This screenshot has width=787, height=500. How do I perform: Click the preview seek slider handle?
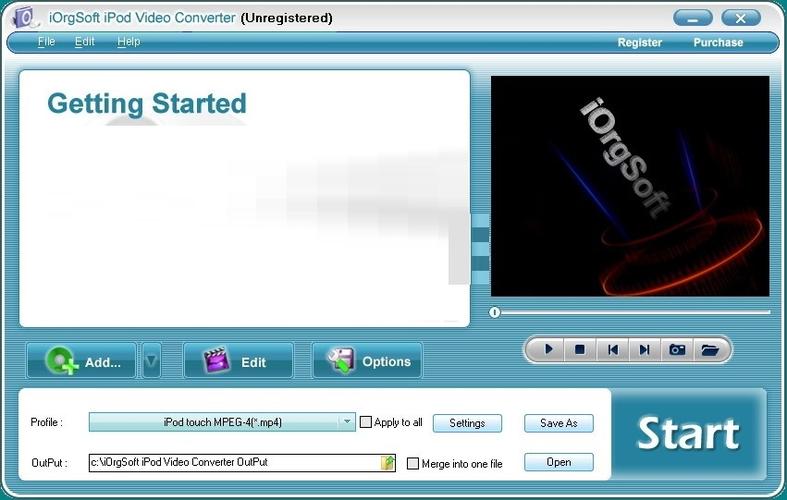(494, 312)
